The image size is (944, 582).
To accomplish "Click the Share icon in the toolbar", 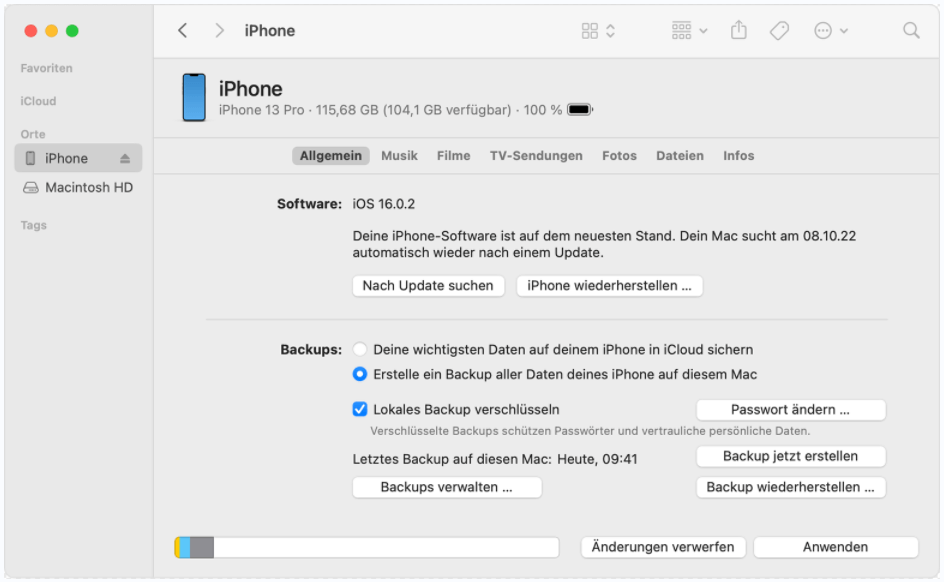I will 739,31.
